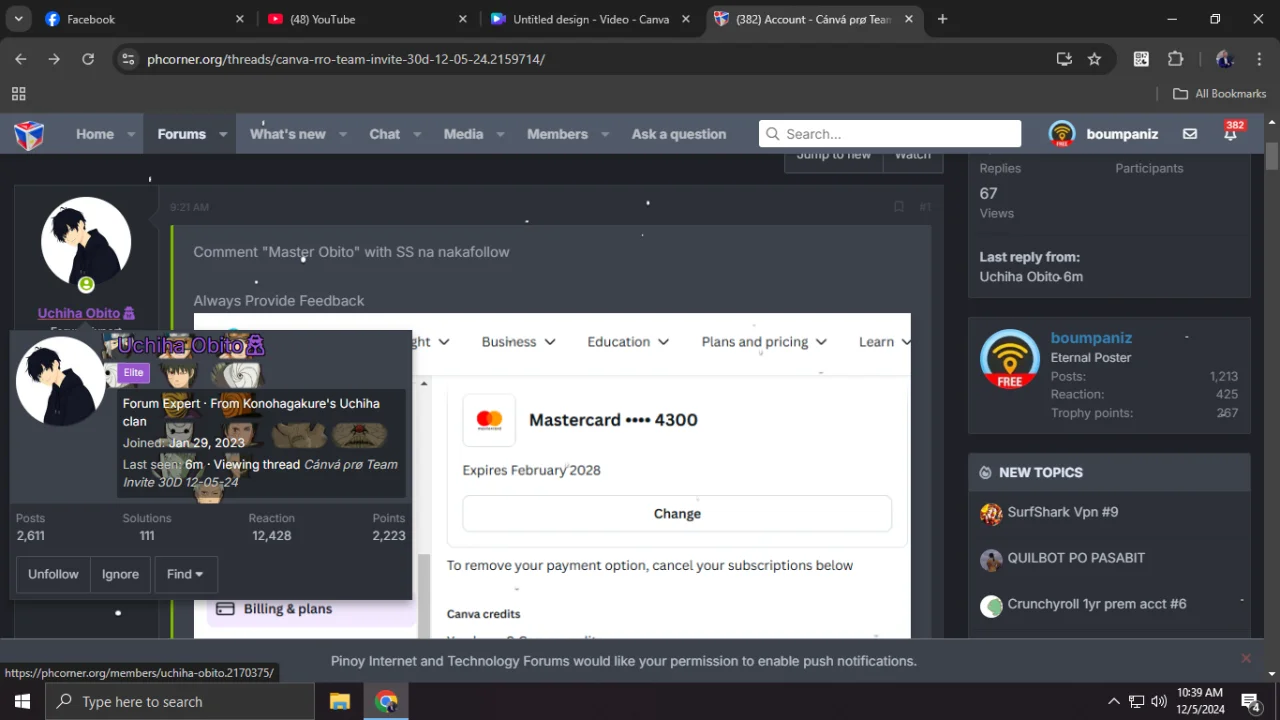The width and height of the screenshot is (1280, 720).
Task: Open boumpaniz profile link in sidebar
Action: click(x=1091, y=338)
